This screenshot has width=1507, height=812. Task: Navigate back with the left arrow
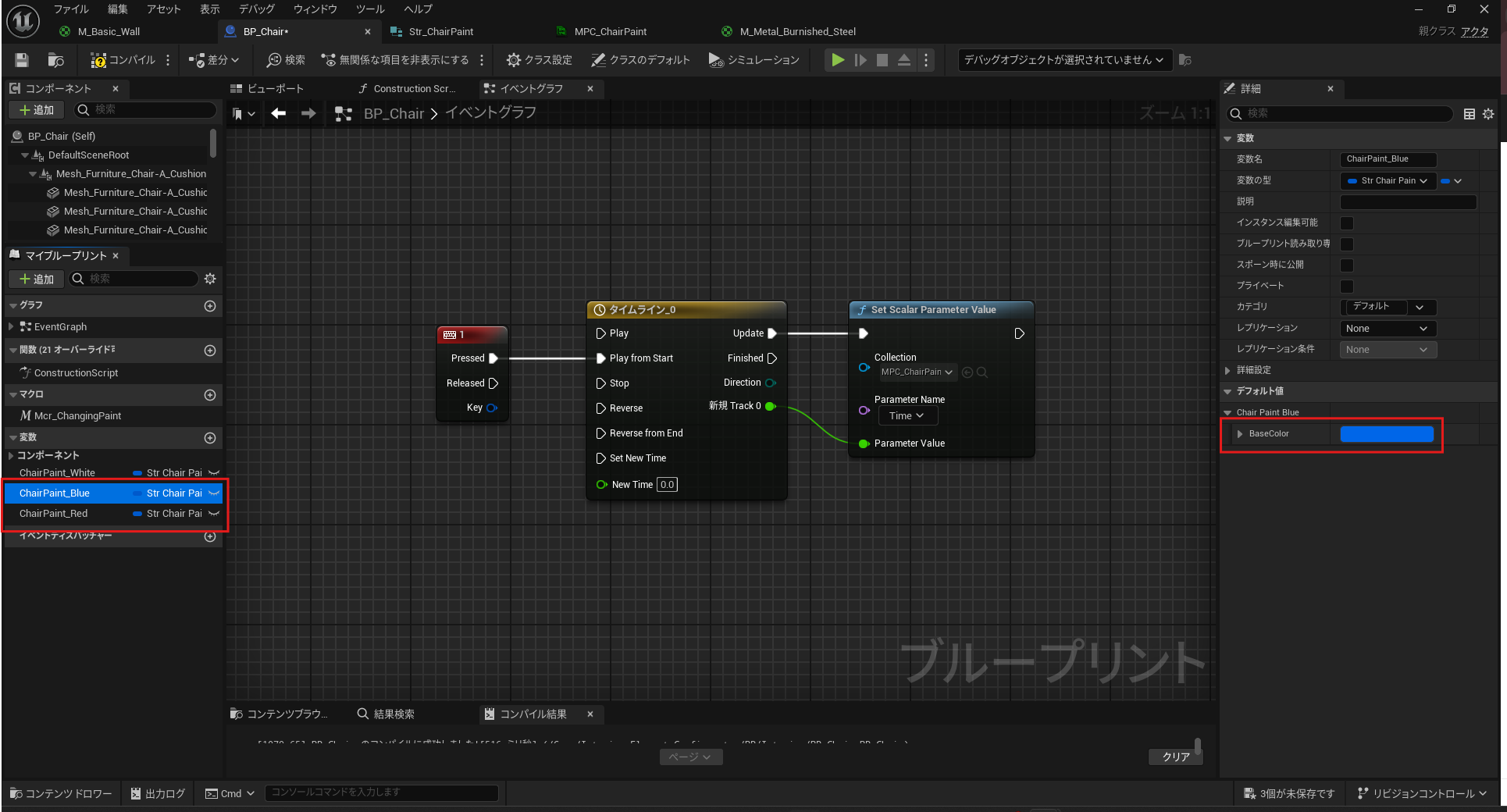(x=278, y=114)
